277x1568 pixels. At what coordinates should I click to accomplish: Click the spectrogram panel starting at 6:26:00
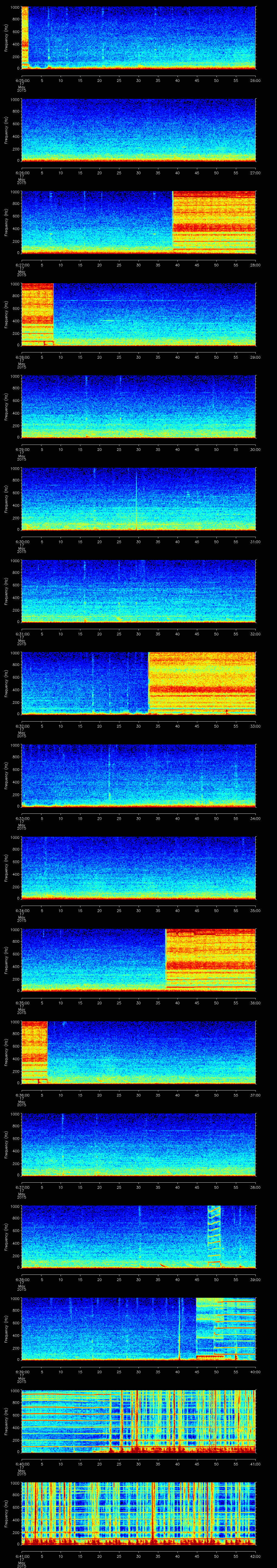(138, 130)
